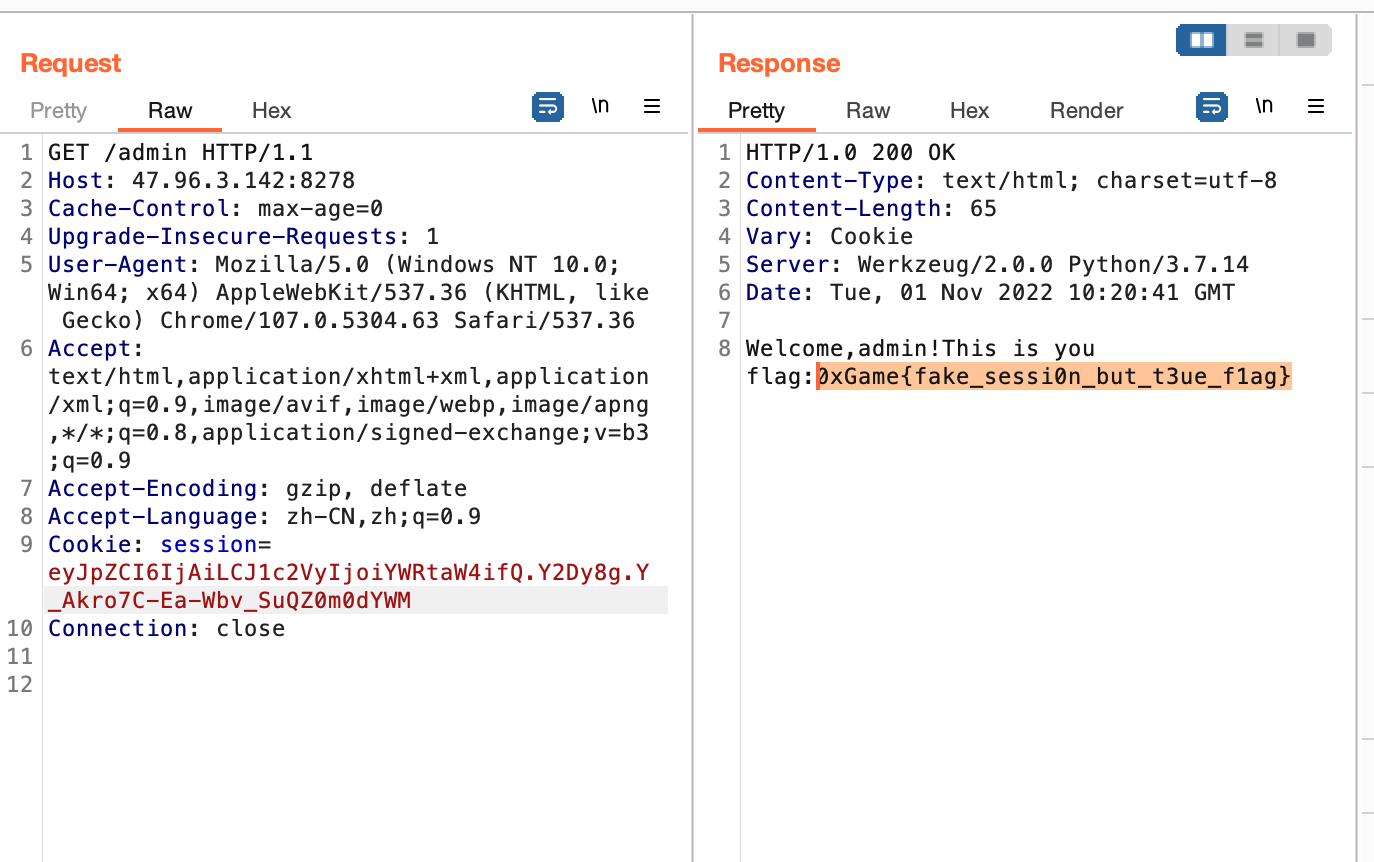
Task: Click the Accept-Language: zh-CN header line
Action: click(265, 517)
